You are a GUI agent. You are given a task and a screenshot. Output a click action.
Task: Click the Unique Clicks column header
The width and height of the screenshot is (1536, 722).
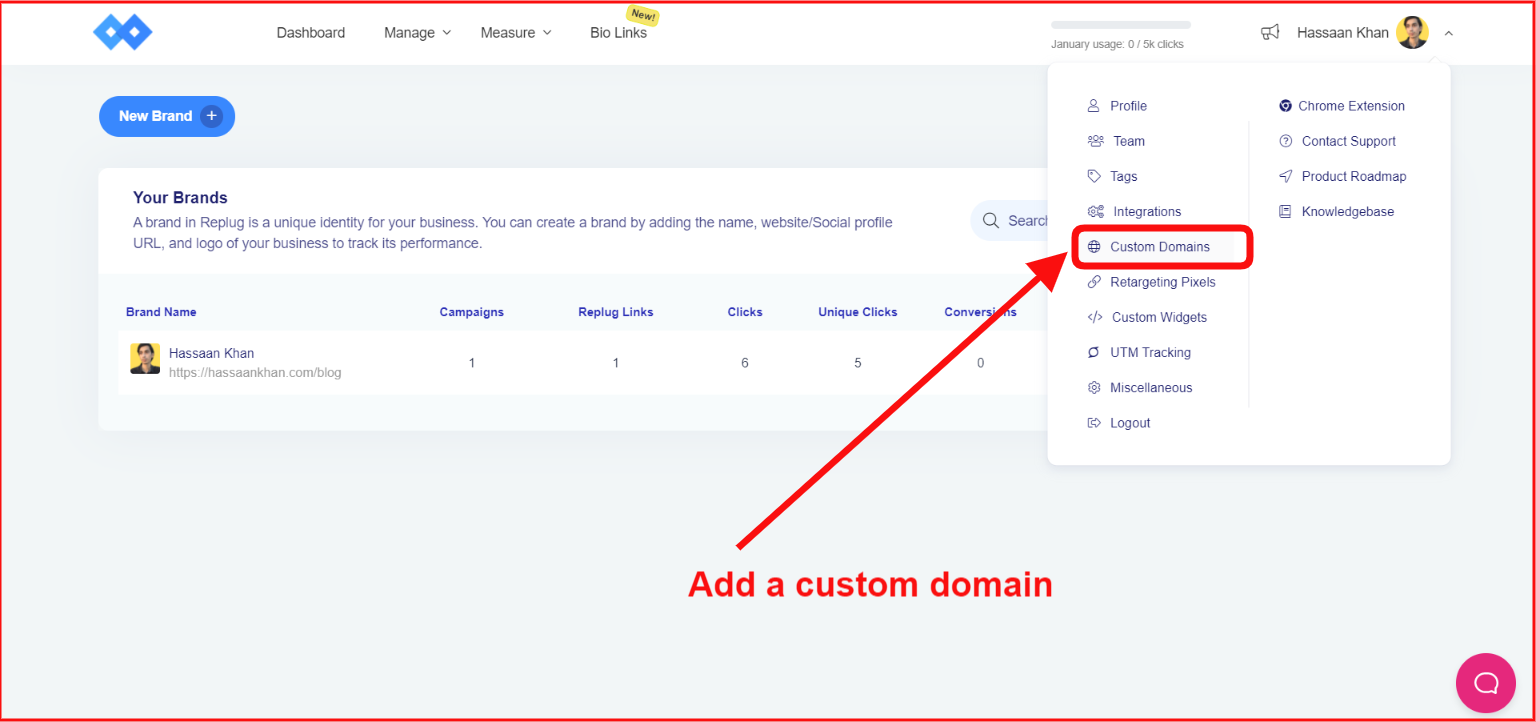[x=858, y=312]
